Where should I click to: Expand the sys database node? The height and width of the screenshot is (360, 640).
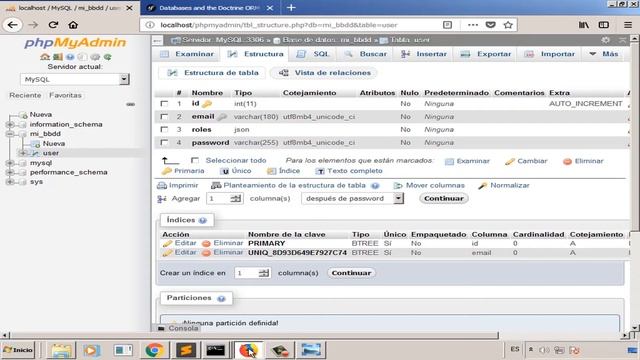click(11, 182)
